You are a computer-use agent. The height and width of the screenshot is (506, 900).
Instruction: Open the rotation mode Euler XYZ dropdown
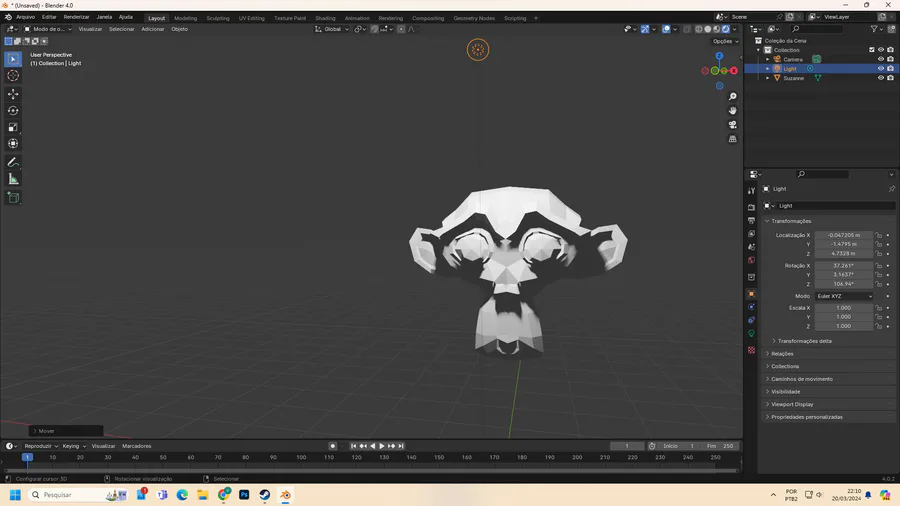pyautogui.click(x=844, y=296)
